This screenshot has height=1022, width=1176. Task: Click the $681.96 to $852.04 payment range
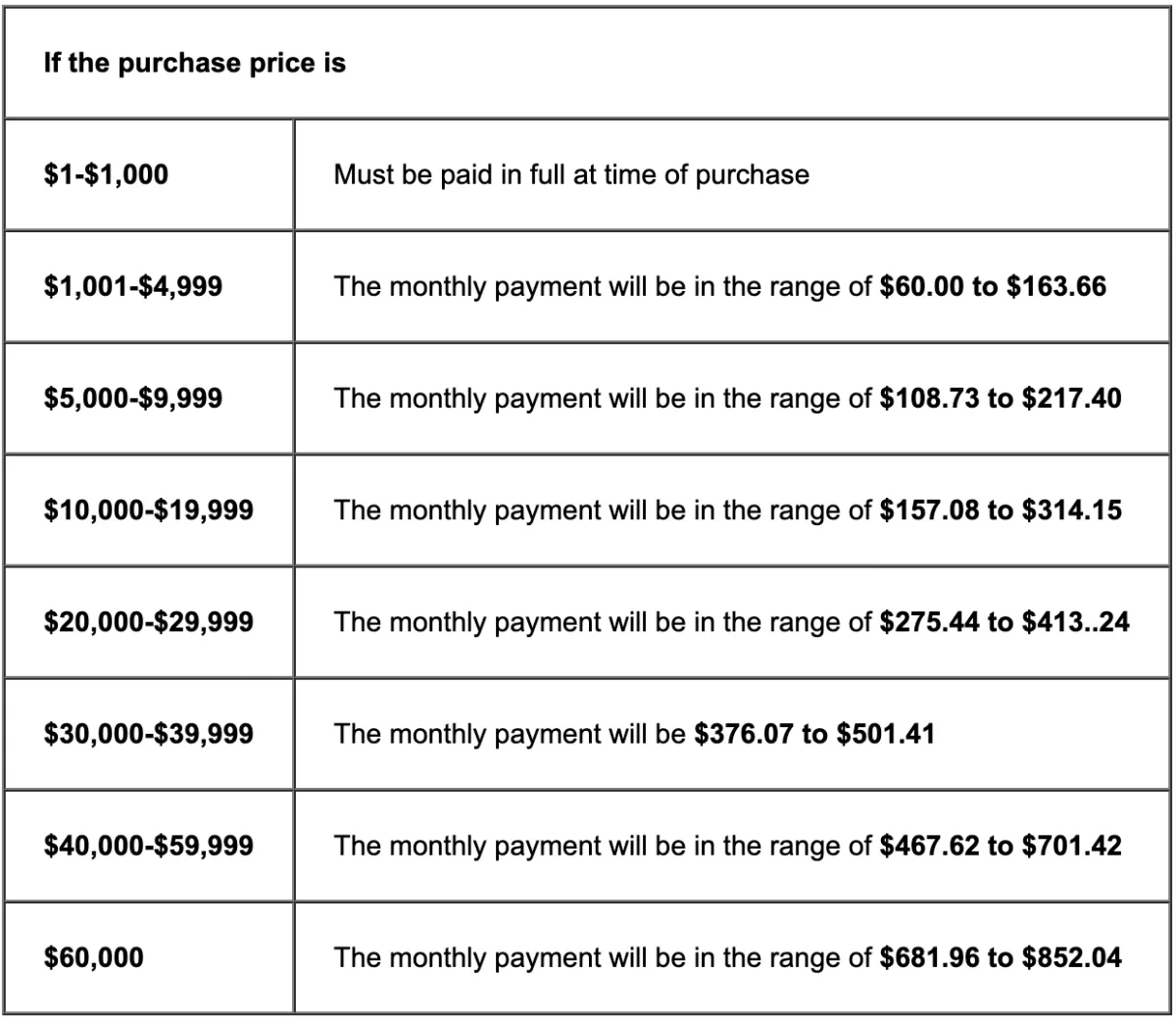(1002, 957)
